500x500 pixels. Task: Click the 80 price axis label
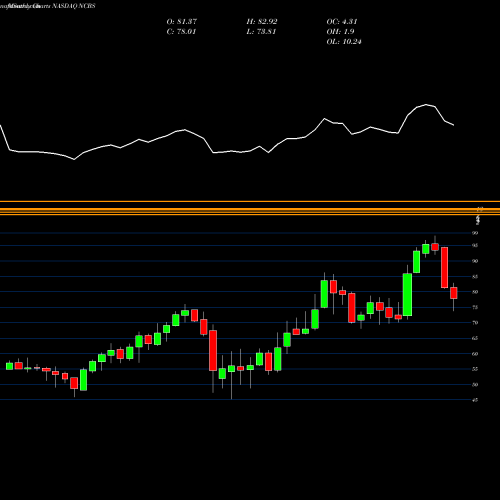(475, 292)
